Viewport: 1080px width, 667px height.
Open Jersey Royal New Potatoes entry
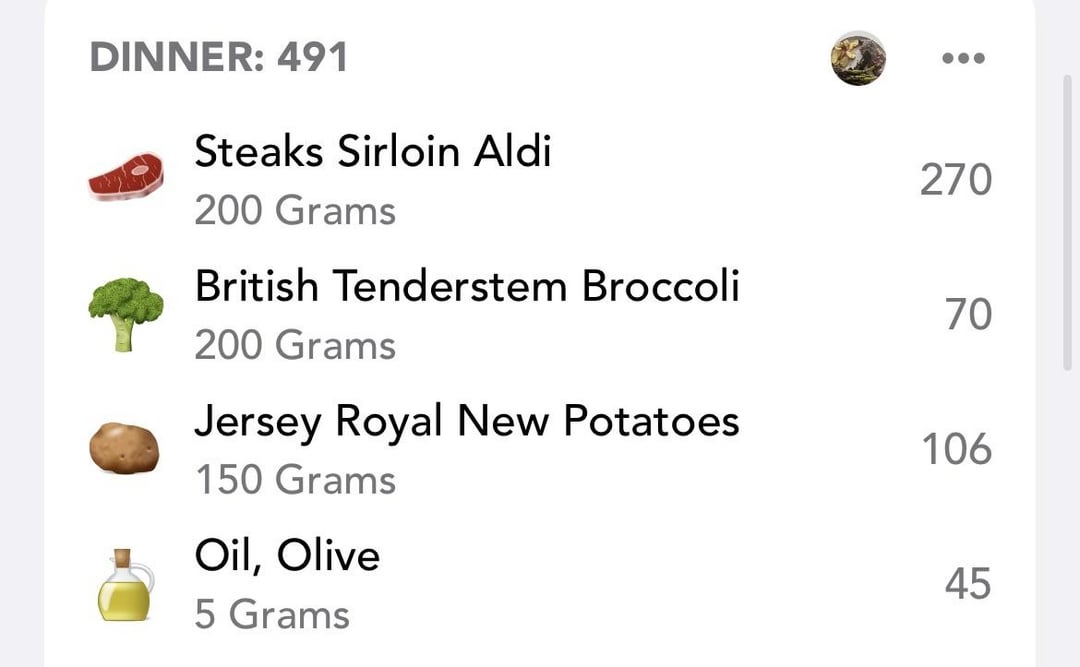(467, 421)
